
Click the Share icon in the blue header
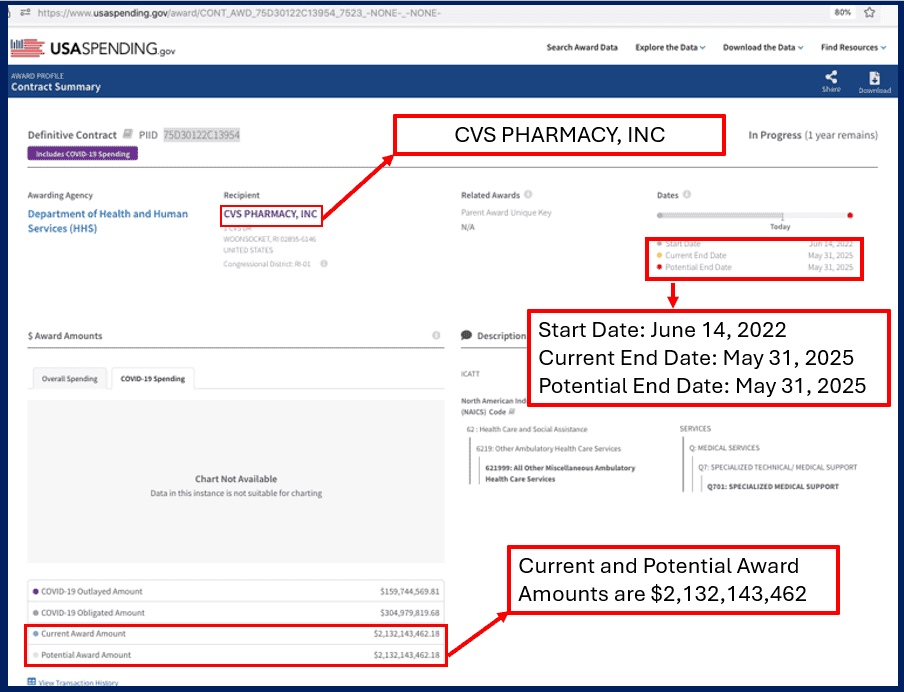point(831,81)
